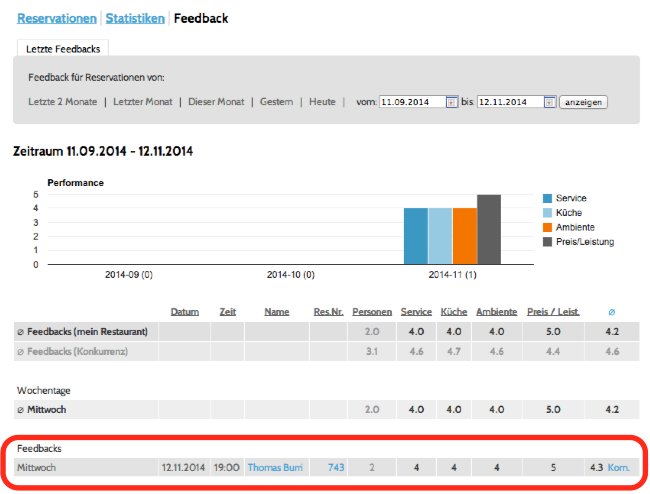Click the 2014-10 (0) axis label
The width and height of the screenshot is (650, 494).
click(x=291, y=275)
